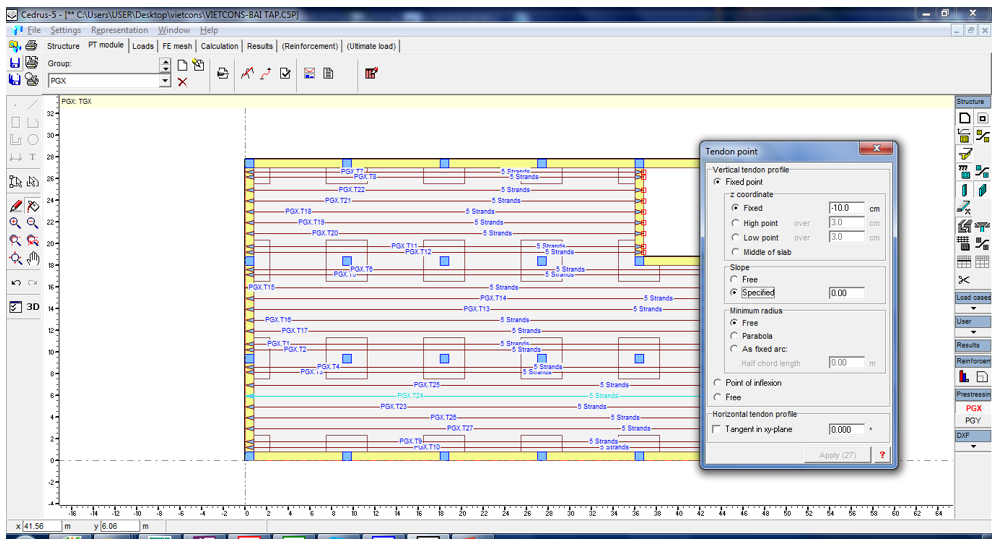Click the Fixed z coordinate value field

(x=846, y=208)
